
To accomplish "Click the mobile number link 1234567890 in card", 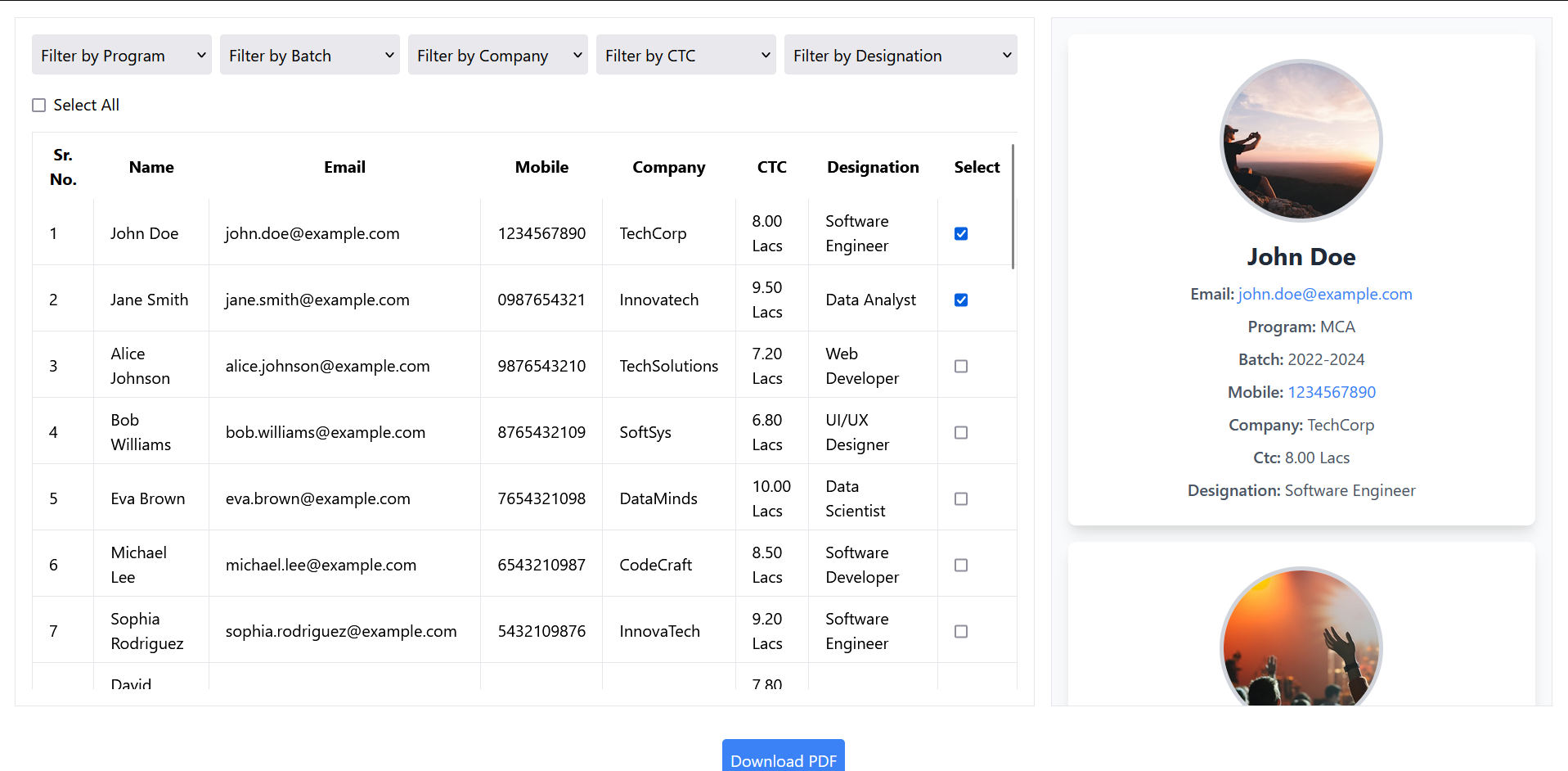I will [x=1332, y=393].
